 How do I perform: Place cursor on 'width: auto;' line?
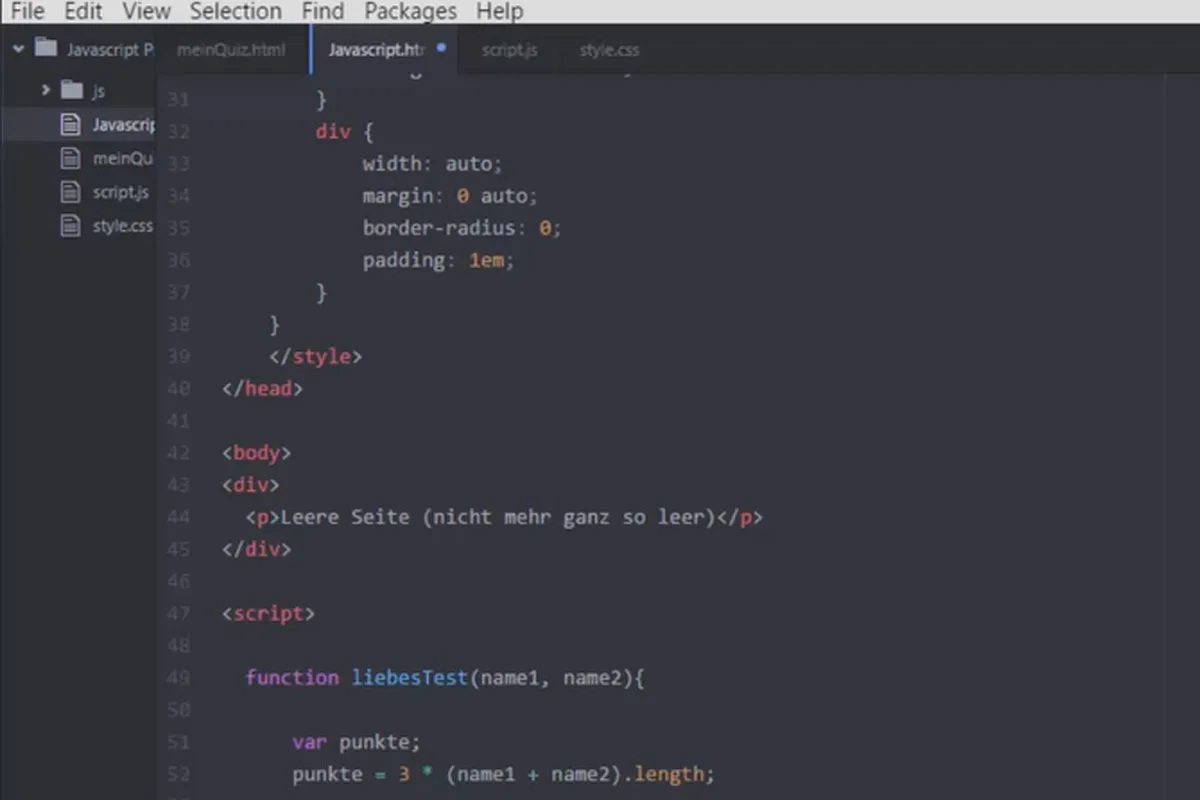click(432, 163)
